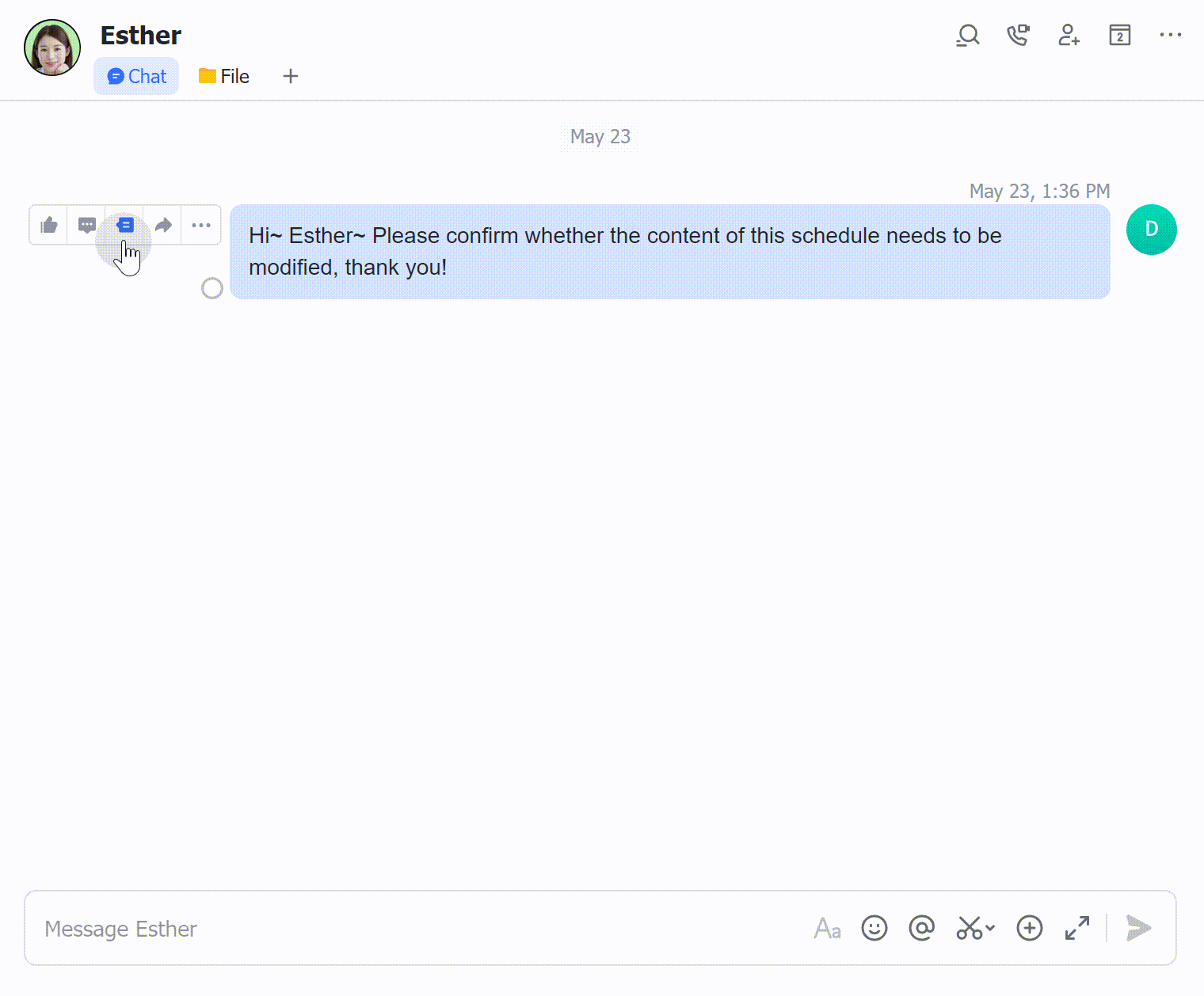Forward the schedule confirmation message
The image size is (1204, 996).
click(x=162, y=225)
